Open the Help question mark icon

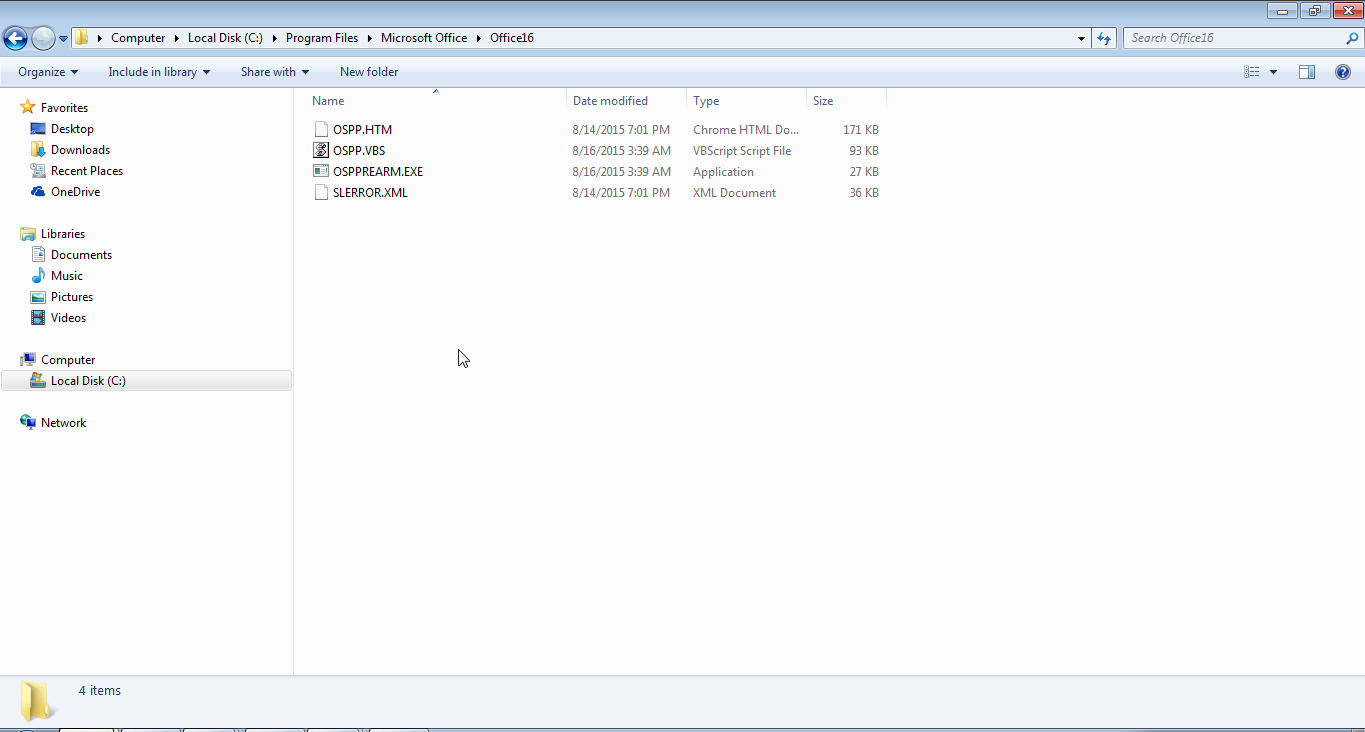tap(1343, 72)
